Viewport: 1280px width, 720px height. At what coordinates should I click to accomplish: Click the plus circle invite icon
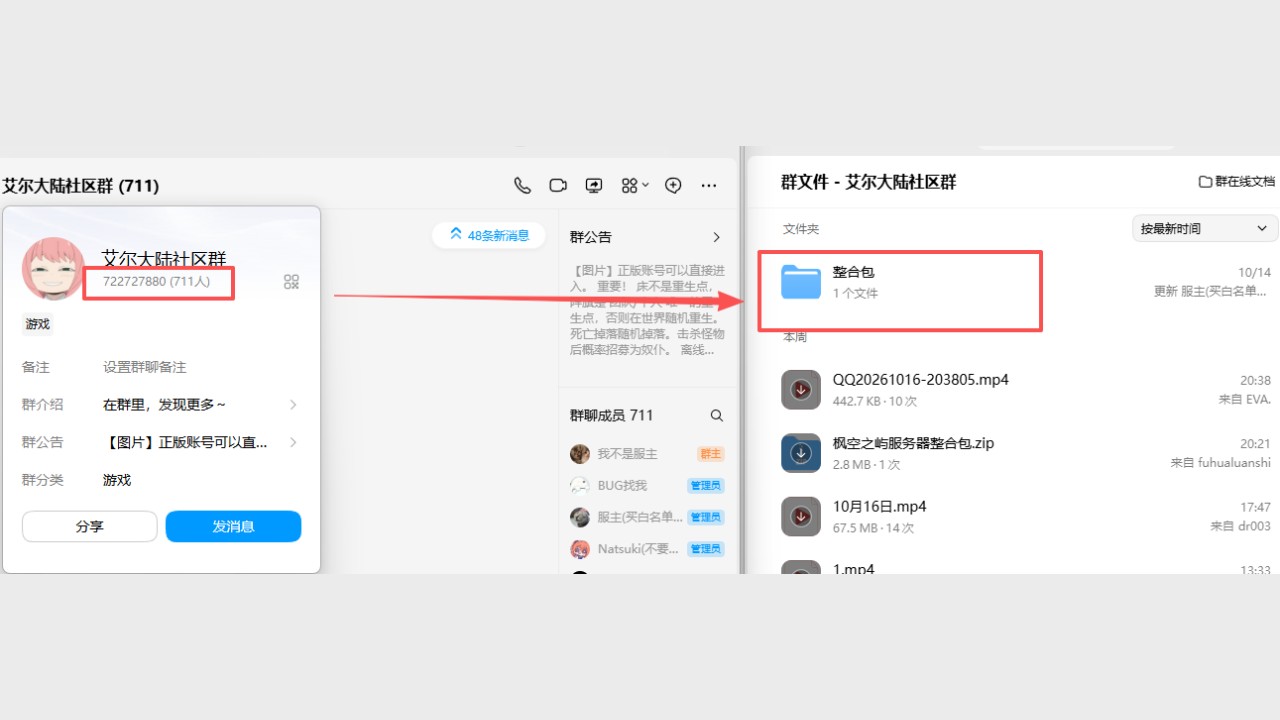click(x=673, y=185)
